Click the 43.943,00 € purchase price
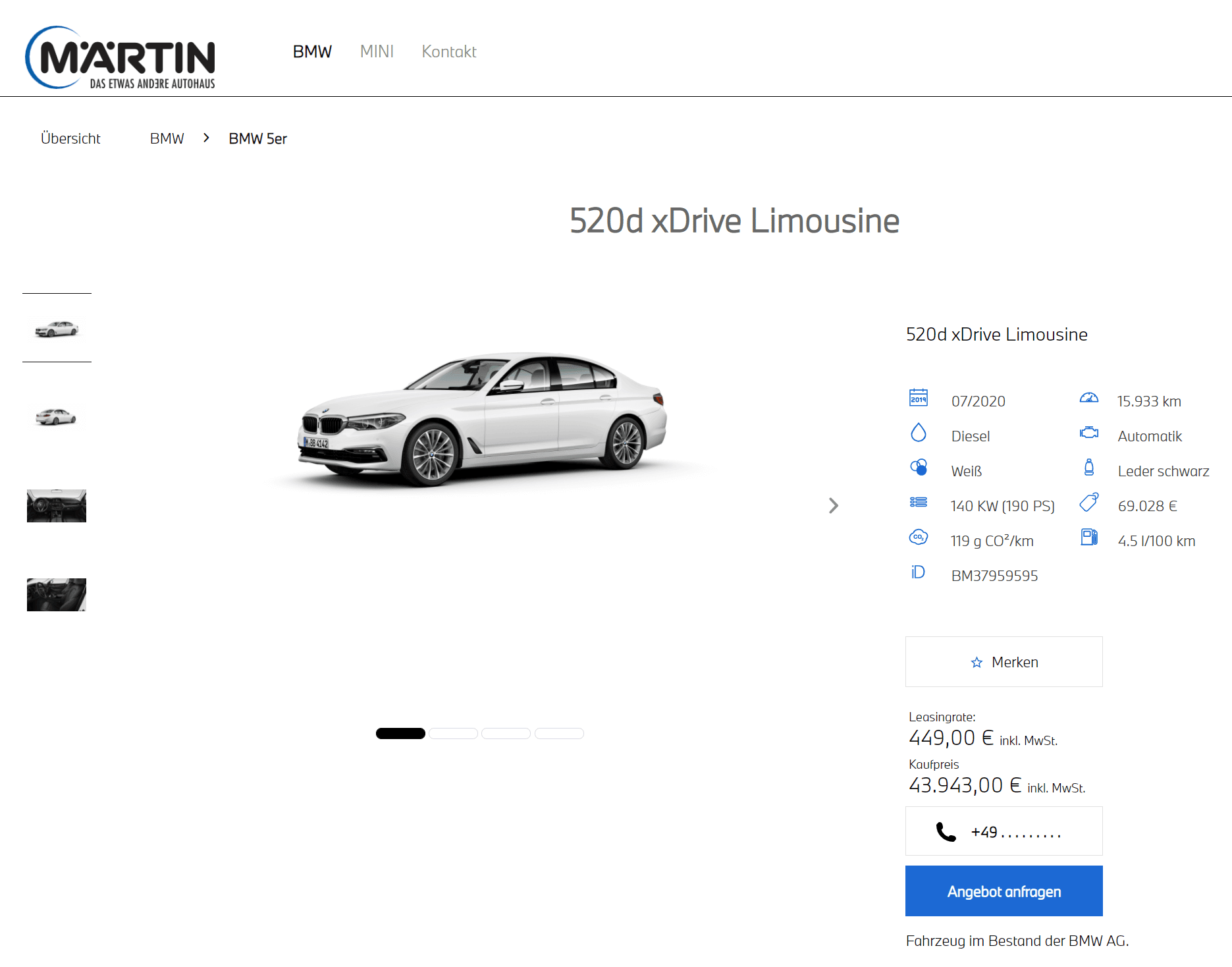The image size is (1232, 967). pos(965,785)
